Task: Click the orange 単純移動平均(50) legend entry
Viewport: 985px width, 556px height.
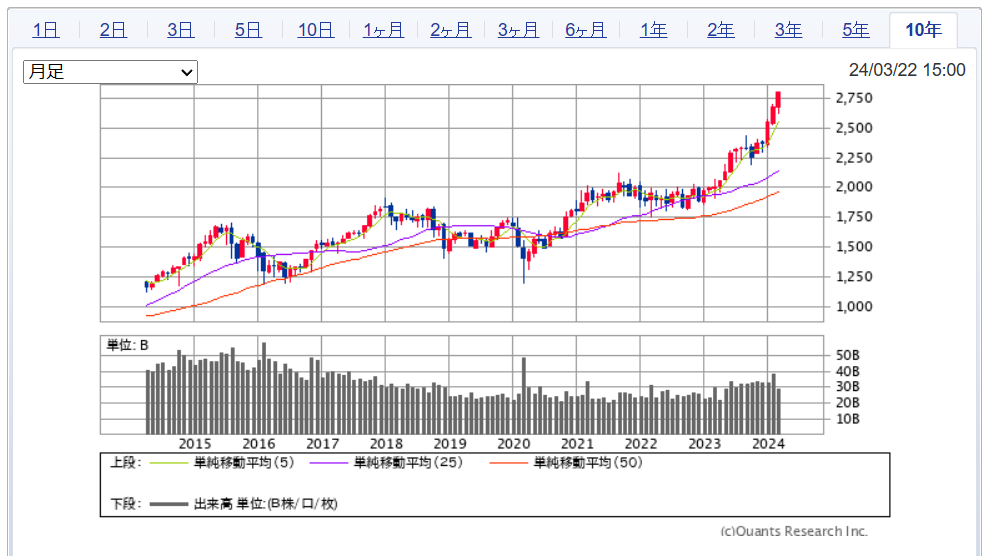Action: click(x=510, y=463)
